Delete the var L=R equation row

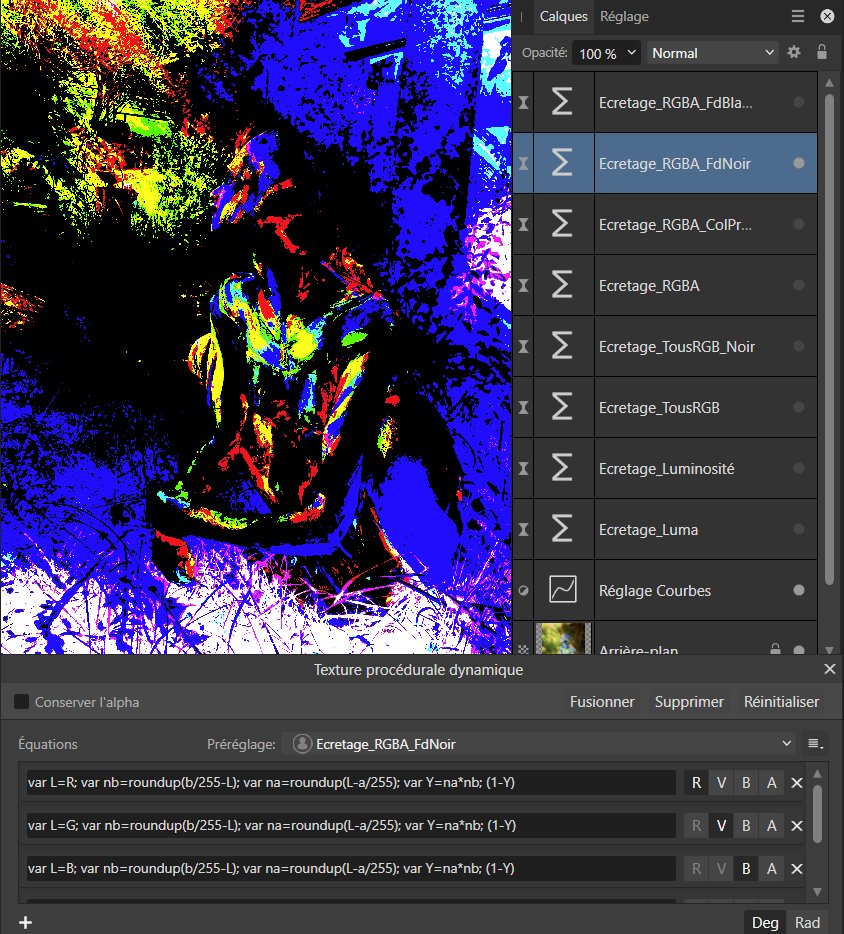(797, 783)
